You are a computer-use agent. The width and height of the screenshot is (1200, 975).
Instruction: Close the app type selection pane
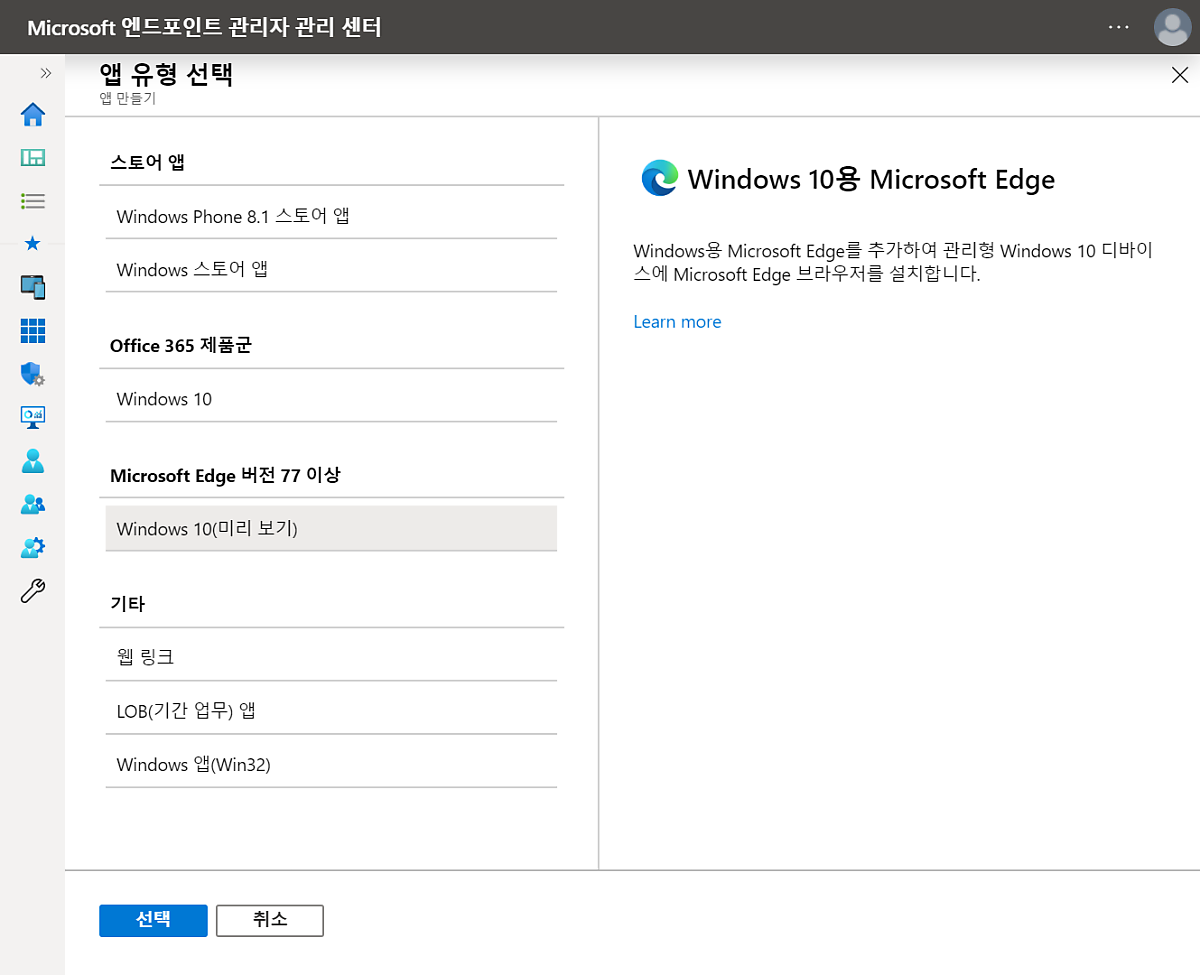1180,75
